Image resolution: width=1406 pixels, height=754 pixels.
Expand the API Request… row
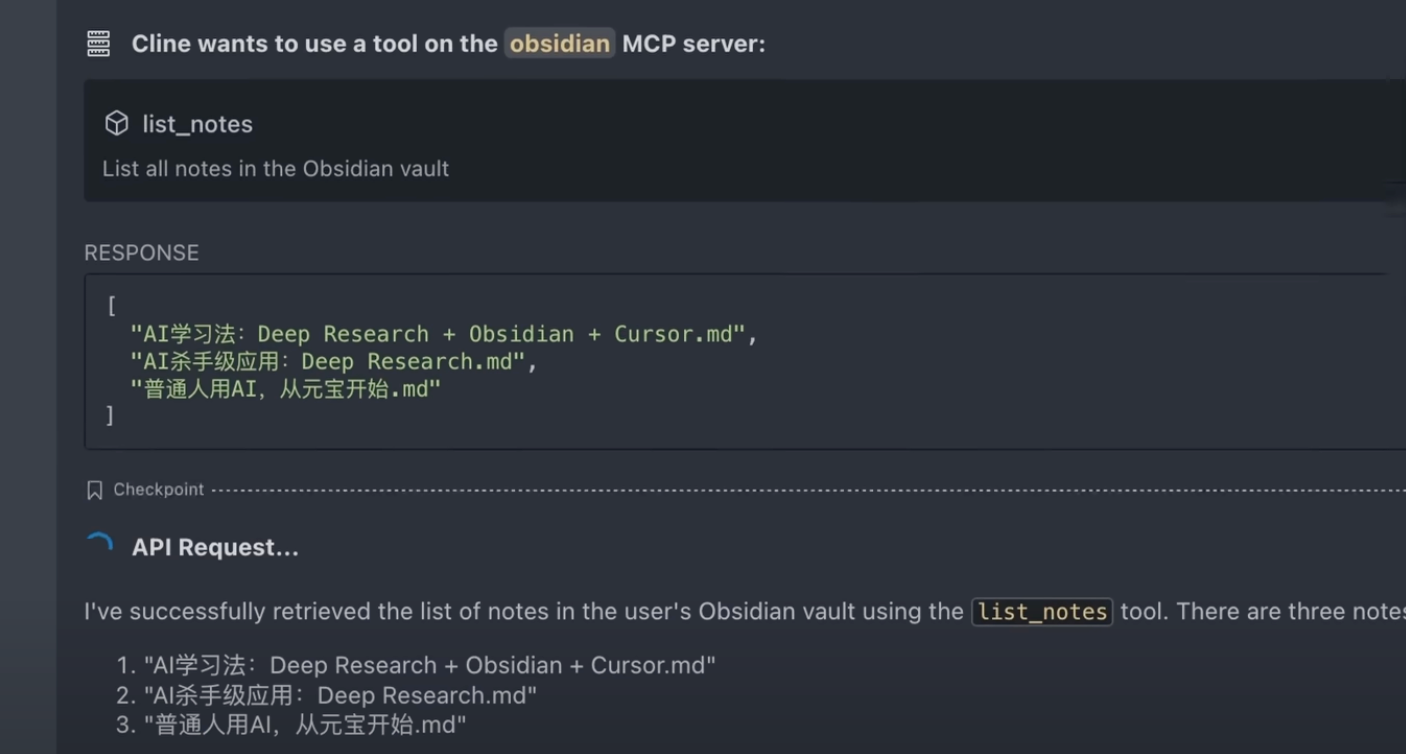click(215, 547)
